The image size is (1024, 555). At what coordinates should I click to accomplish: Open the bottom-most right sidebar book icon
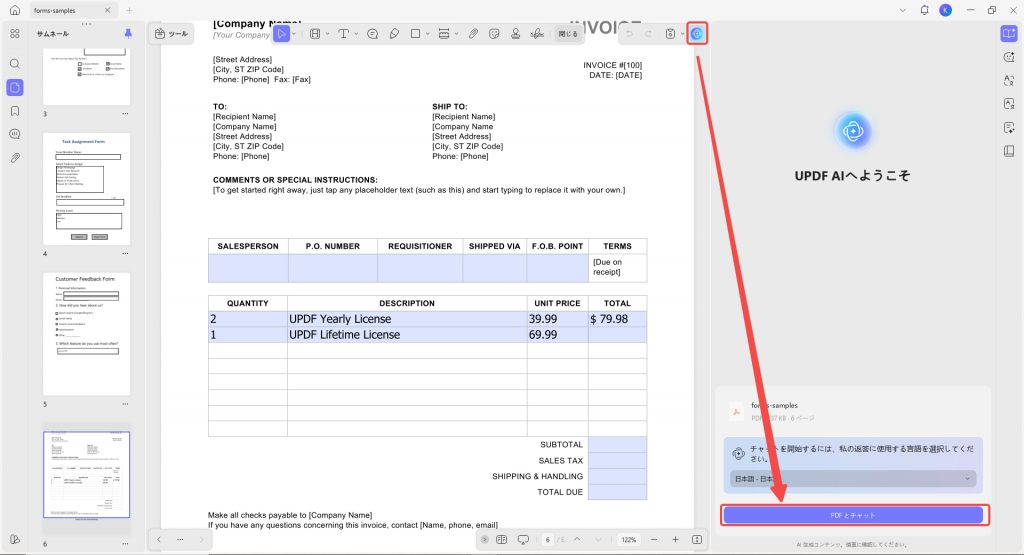(1009, 151)
